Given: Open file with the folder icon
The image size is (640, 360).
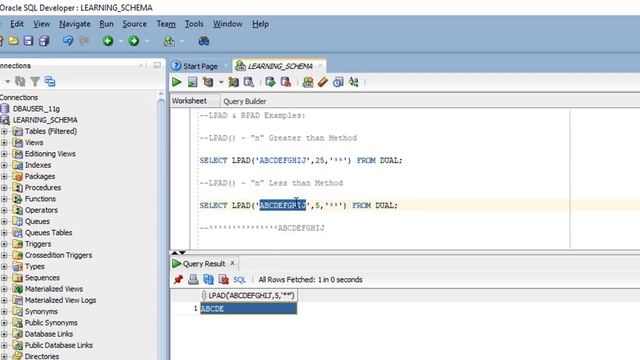Looking at the screenshot, I should pyautogui.click(x=13, y=41).
